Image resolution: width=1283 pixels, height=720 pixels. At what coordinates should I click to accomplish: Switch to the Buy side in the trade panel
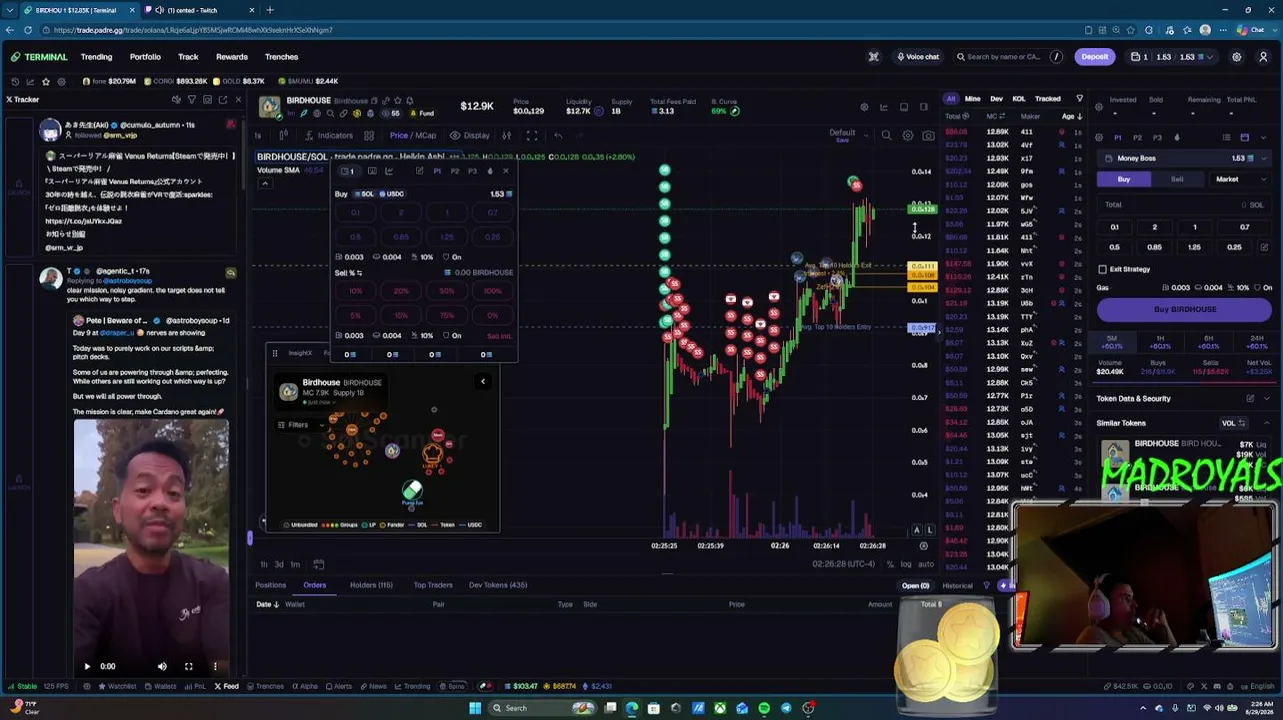pyautogui.click(x=1124, y=179)
